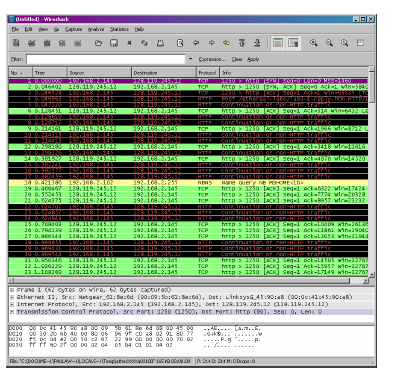Viewport: 400px width, 376px height.
Task: Reload the capture file icon
Action: pyautogui.click(x=144, y=43)
